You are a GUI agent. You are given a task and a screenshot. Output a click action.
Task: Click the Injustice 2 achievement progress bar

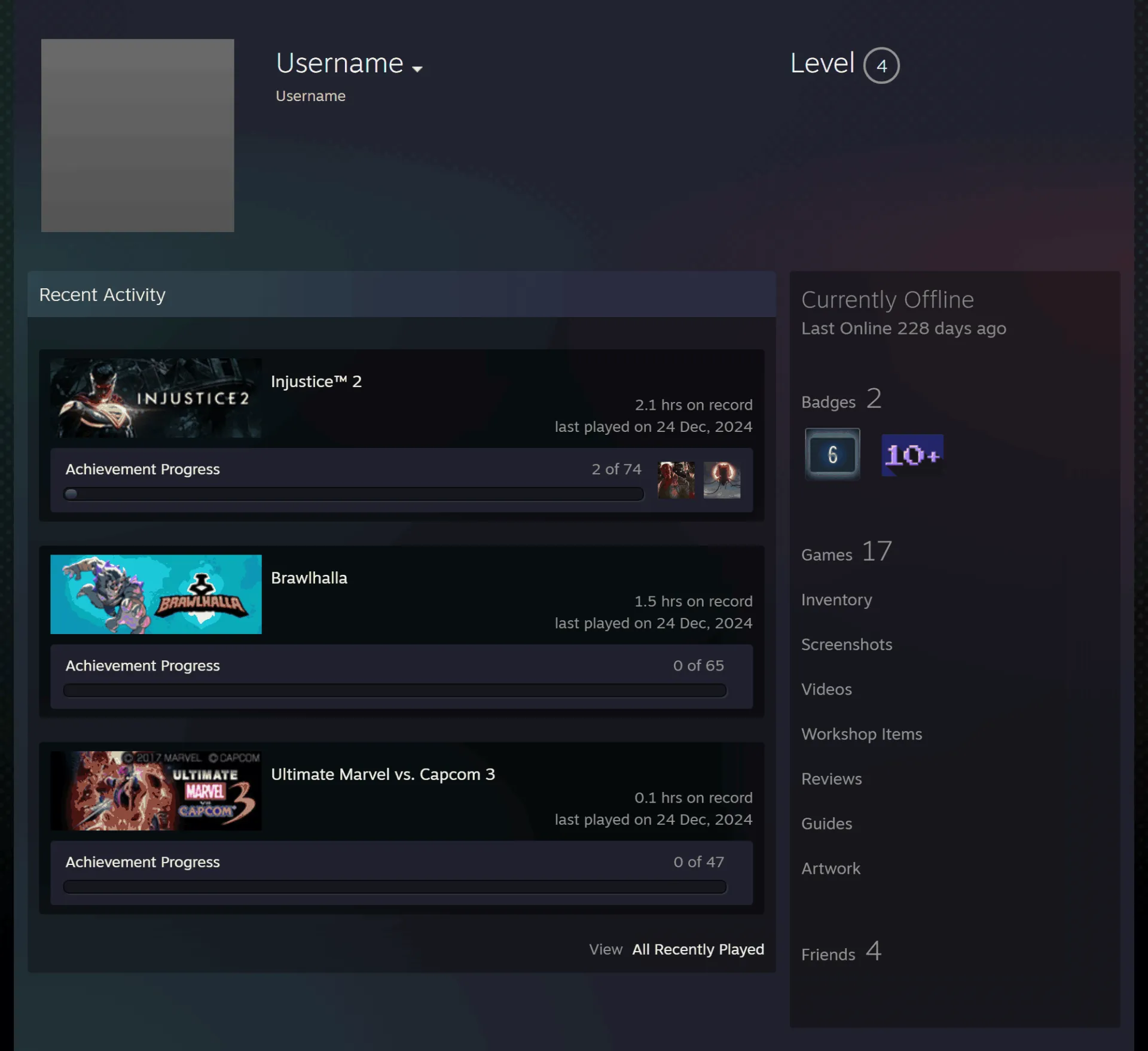[353, 494]
